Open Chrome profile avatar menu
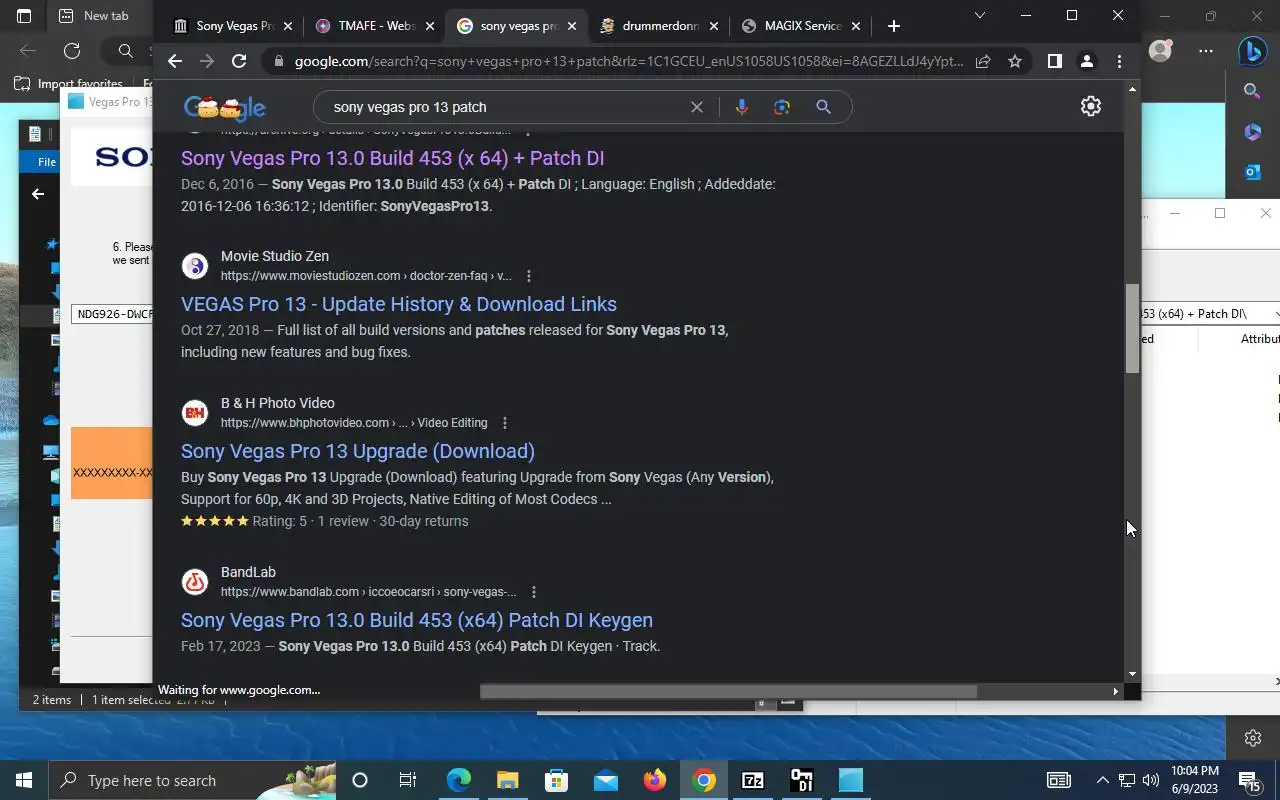 click(1087, 61)
